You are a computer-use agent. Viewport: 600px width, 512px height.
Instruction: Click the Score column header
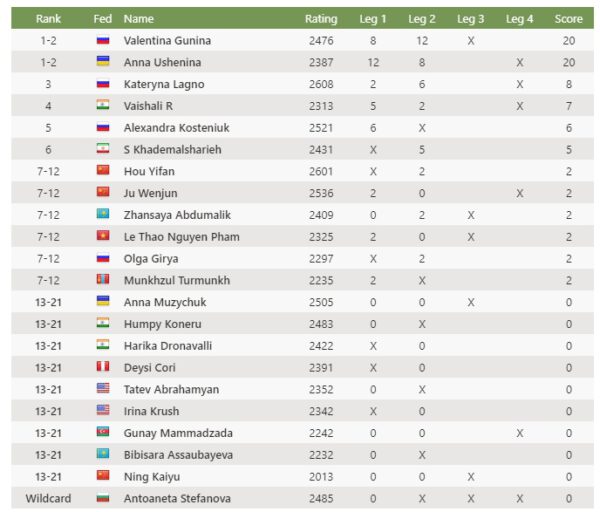click(x=568, y=19)
